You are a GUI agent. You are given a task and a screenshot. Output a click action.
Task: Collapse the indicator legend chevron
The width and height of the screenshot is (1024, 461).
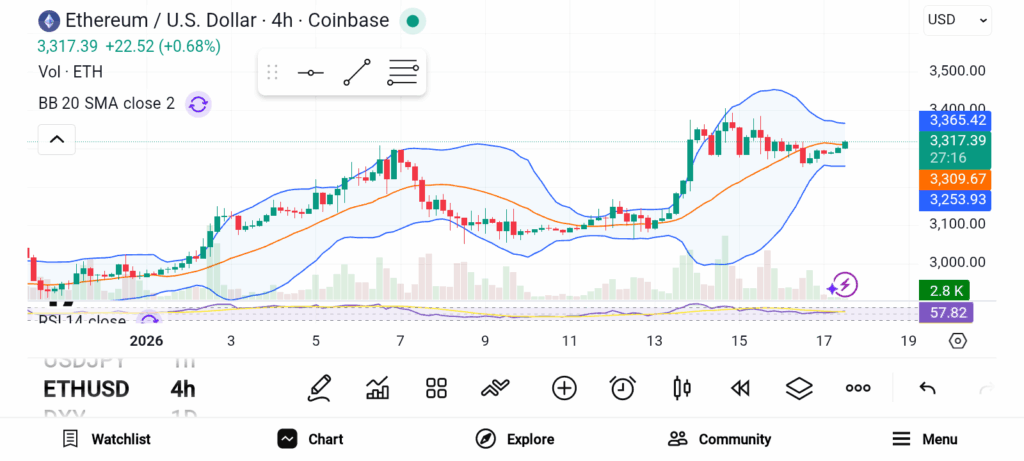point(57,139)
